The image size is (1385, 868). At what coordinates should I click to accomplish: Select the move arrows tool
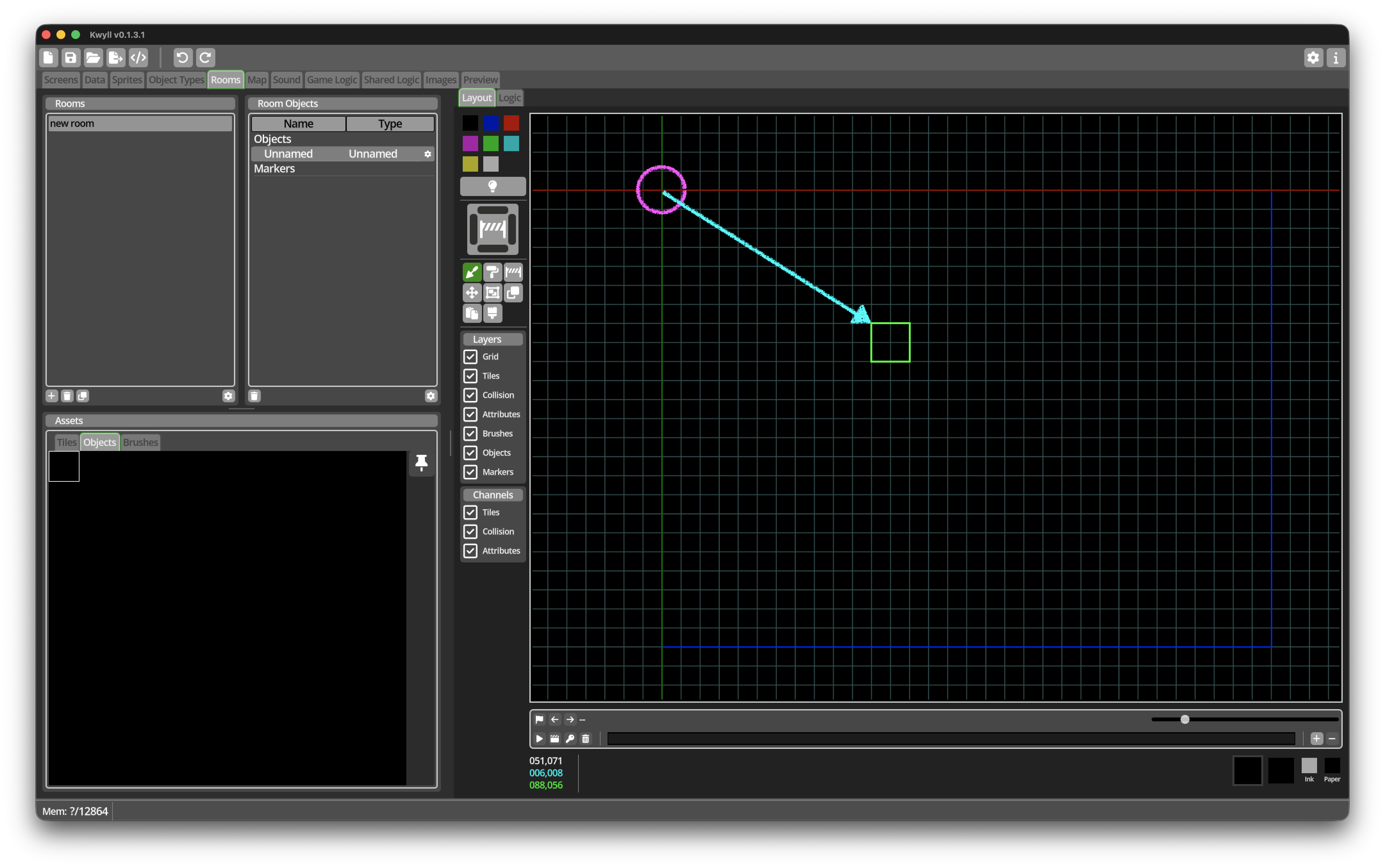pos(471,293)
